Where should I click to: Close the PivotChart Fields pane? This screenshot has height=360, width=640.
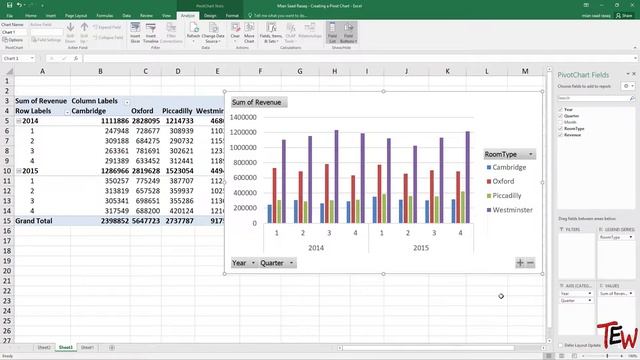[x=634, y=74]
